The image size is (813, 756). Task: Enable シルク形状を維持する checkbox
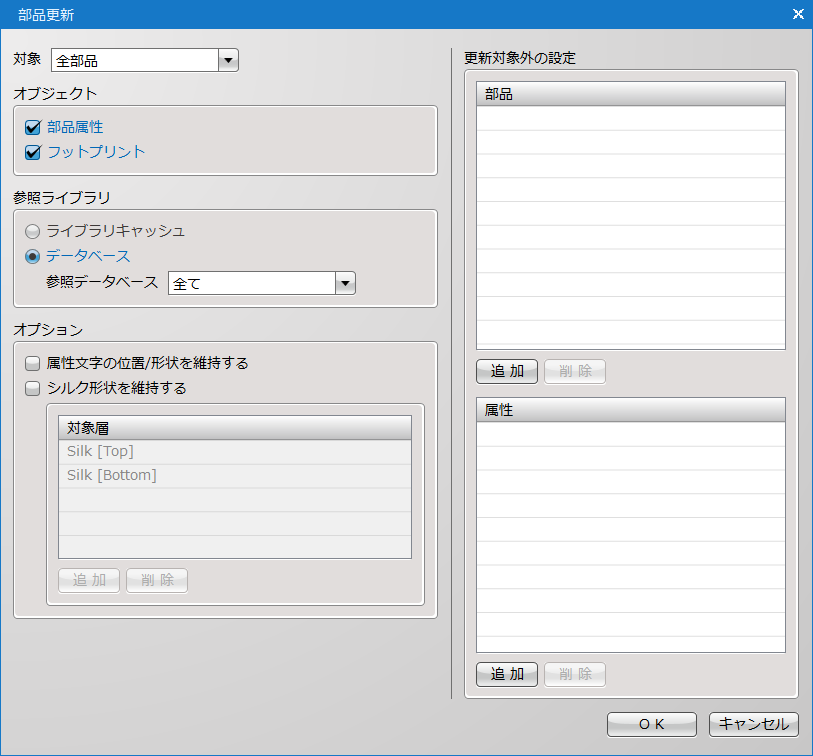[x=33, y=388]
